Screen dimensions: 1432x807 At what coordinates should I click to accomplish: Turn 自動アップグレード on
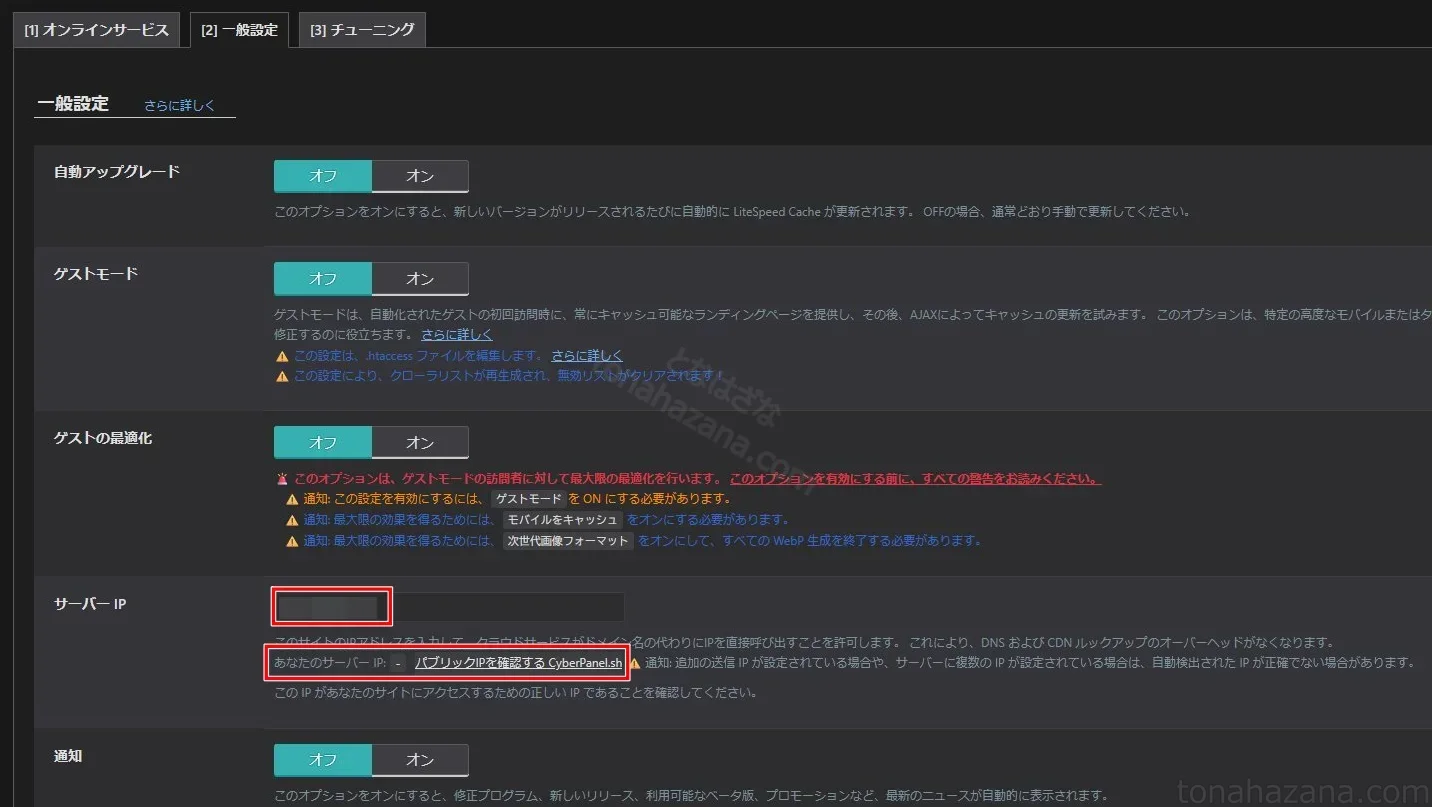tap(420, 176)
